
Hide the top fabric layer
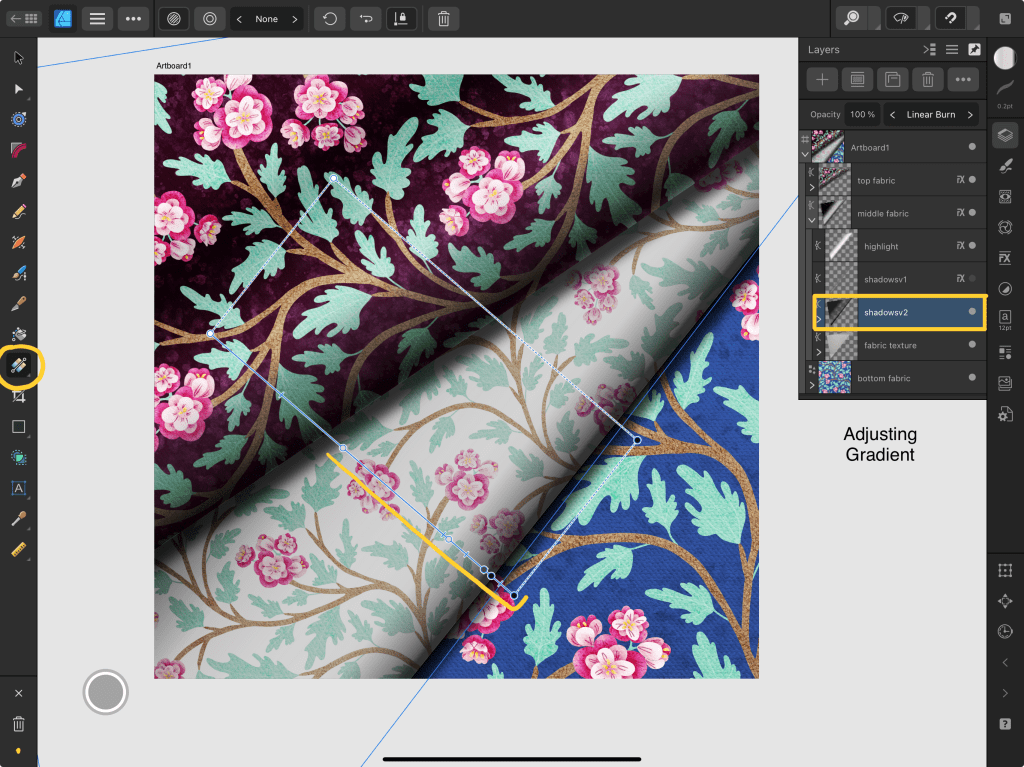tap(972, 180)
